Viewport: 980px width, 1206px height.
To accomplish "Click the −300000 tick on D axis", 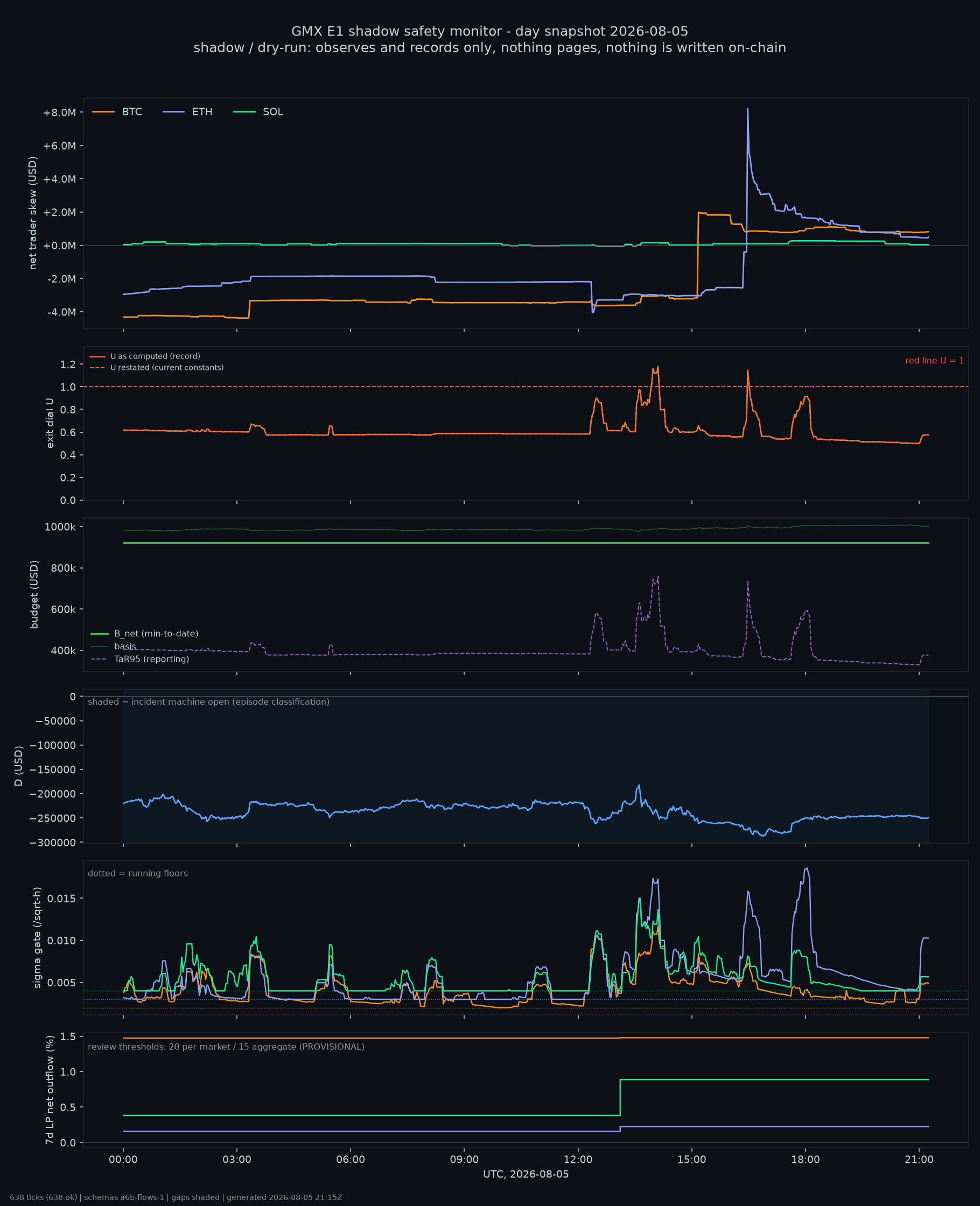I will [x=53, y=843].
